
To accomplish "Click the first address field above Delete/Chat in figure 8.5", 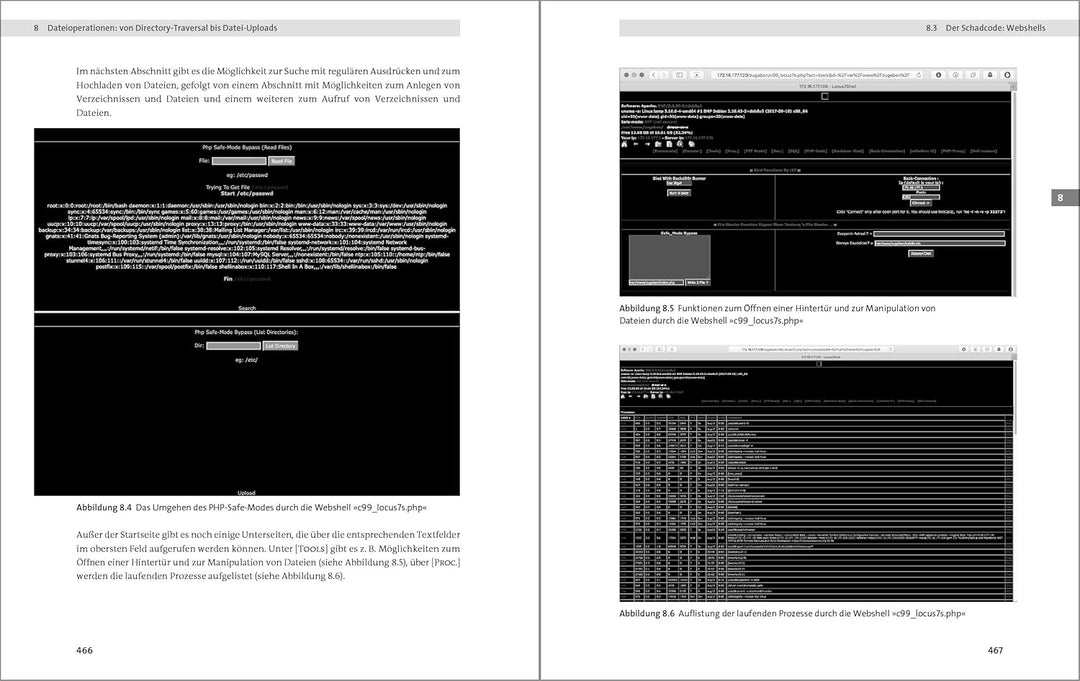I will pyautogui.click(x=939, y=234).
